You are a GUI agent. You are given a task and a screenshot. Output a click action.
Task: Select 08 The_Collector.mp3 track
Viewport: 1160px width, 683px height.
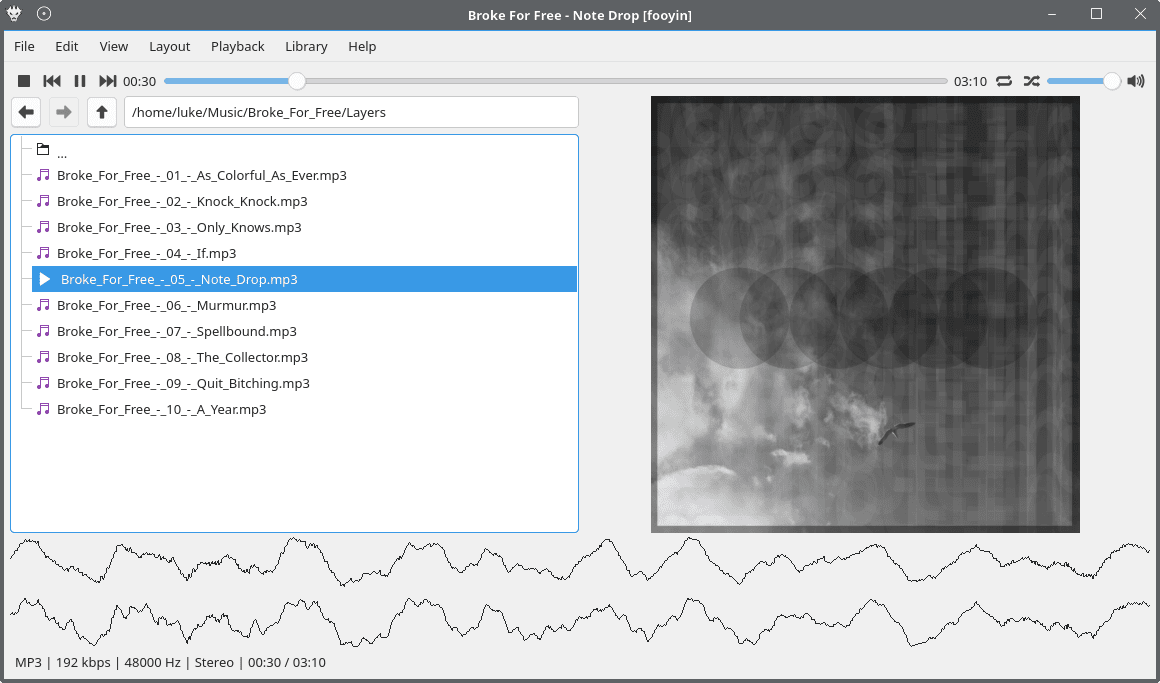click(x=305, y=357)
